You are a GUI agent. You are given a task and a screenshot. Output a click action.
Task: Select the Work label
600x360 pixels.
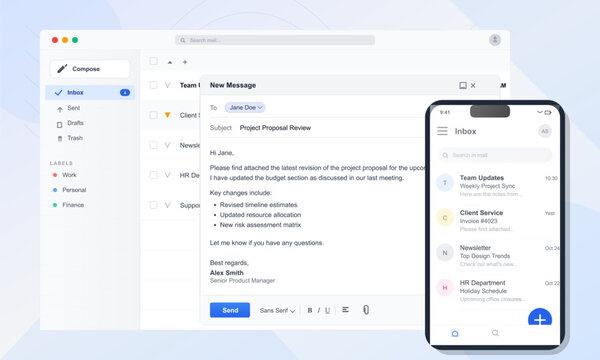point(69,175)
